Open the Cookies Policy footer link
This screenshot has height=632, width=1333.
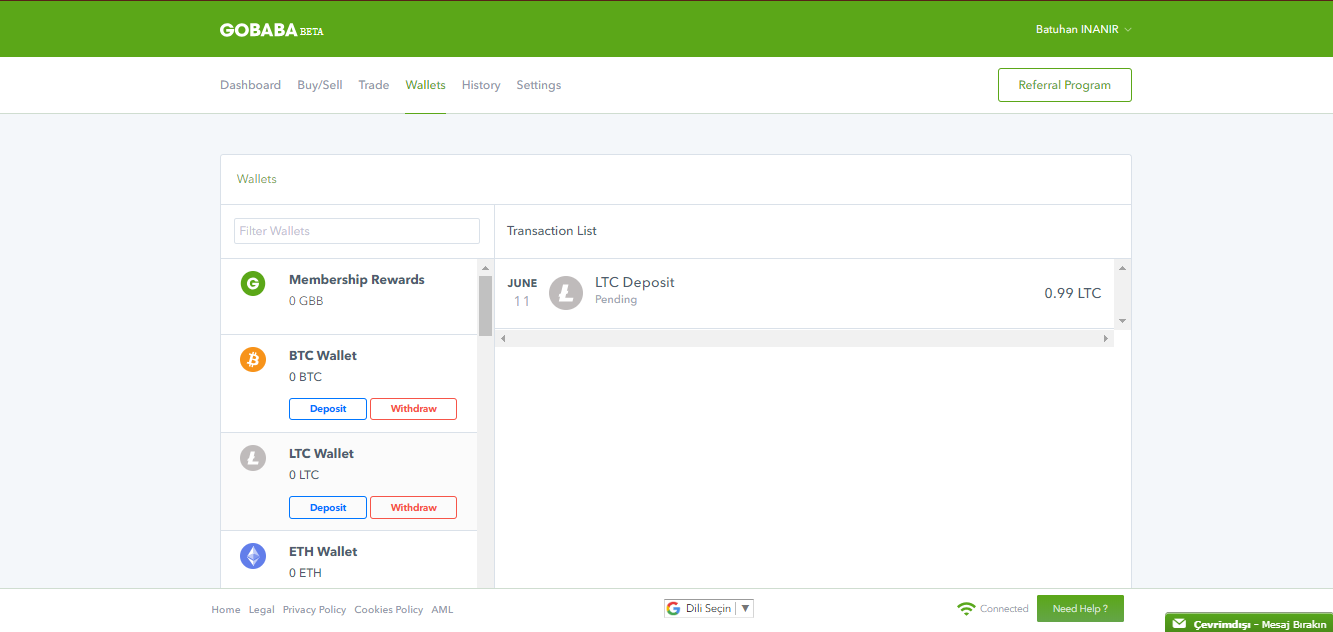389,609
